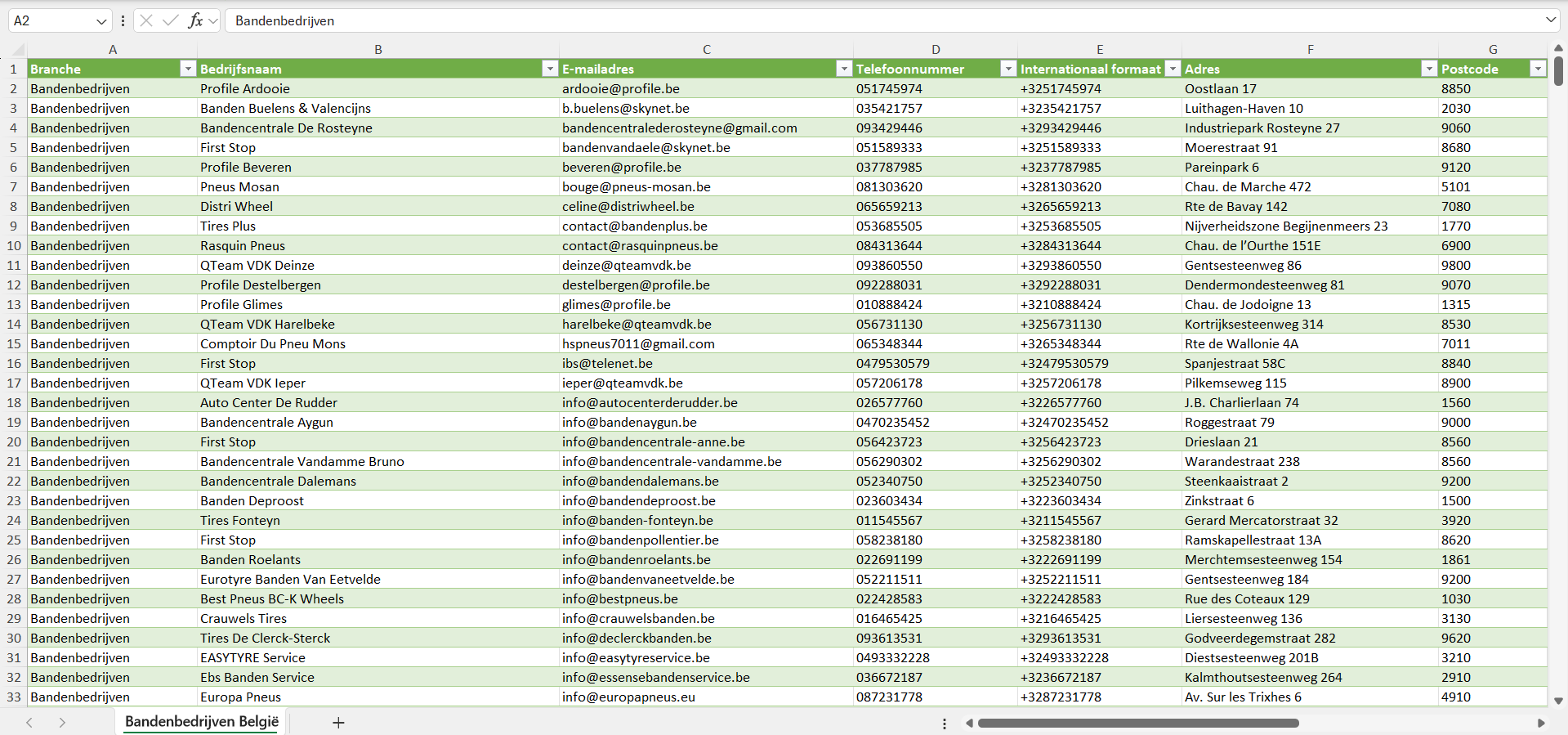Click the Cancel X icon in formula bar

pos(146,20)
